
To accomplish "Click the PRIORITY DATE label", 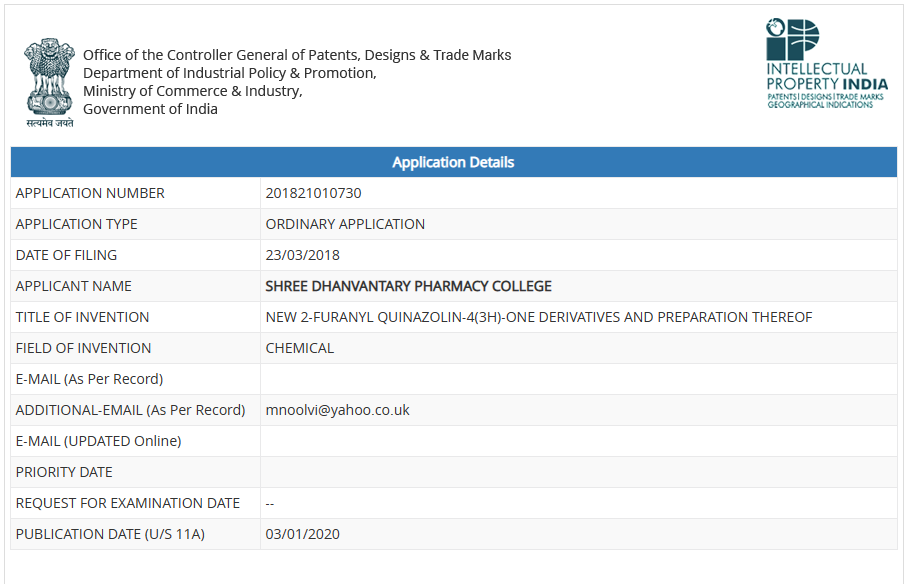I will pyautogui.click(x=64, y=472).
